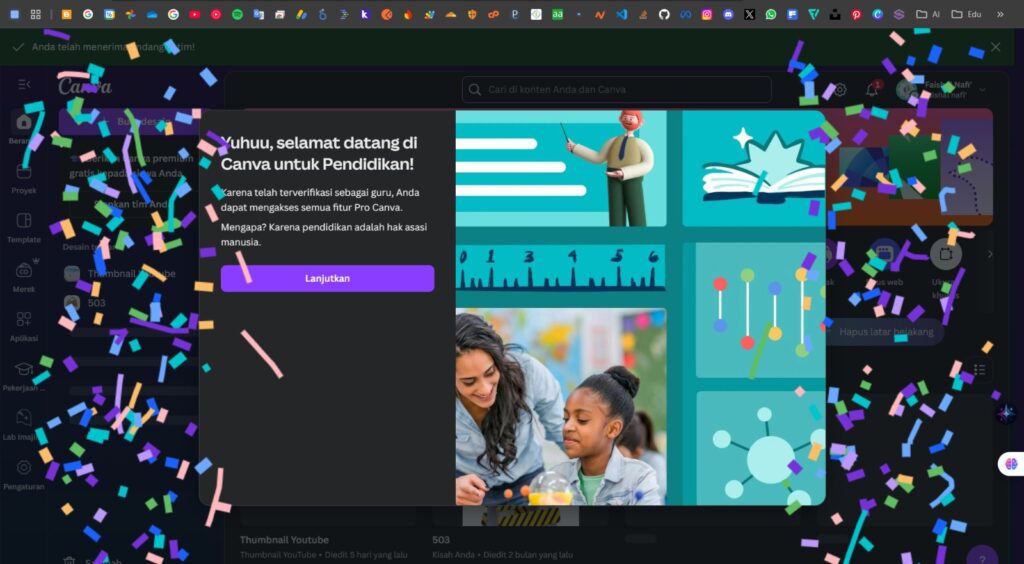Open the X (Twitter) bookmark
This screenshot has height=564, width=1024.
tap(750, 14)
